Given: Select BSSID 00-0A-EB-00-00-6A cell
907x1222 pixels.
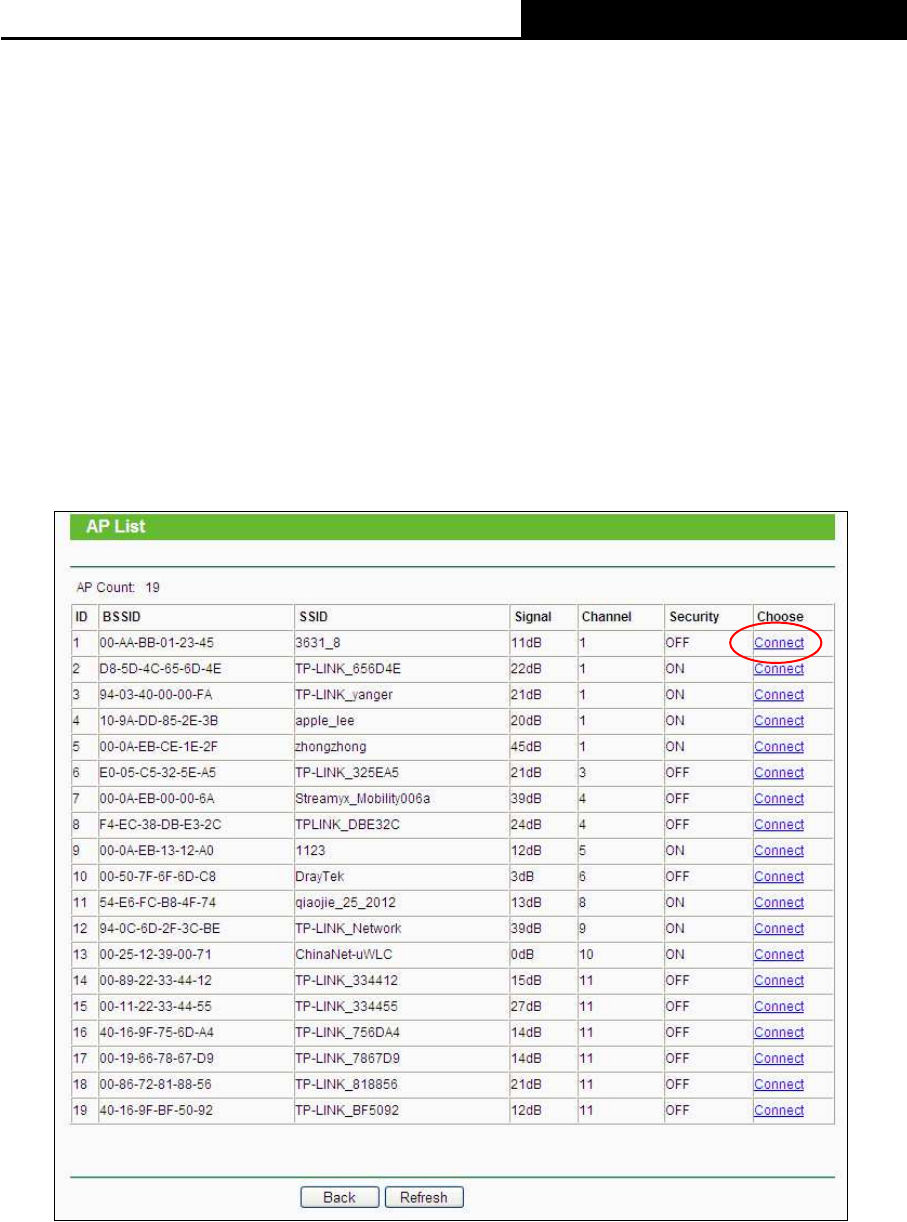Looking at the screenshot, I should coord(194,799).
